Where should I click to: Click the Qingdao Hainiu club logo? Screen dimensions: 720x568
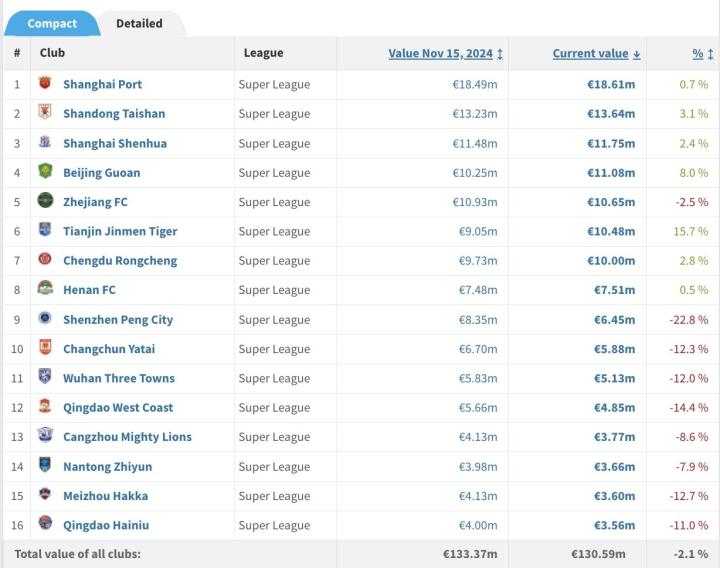coord(45,524)
